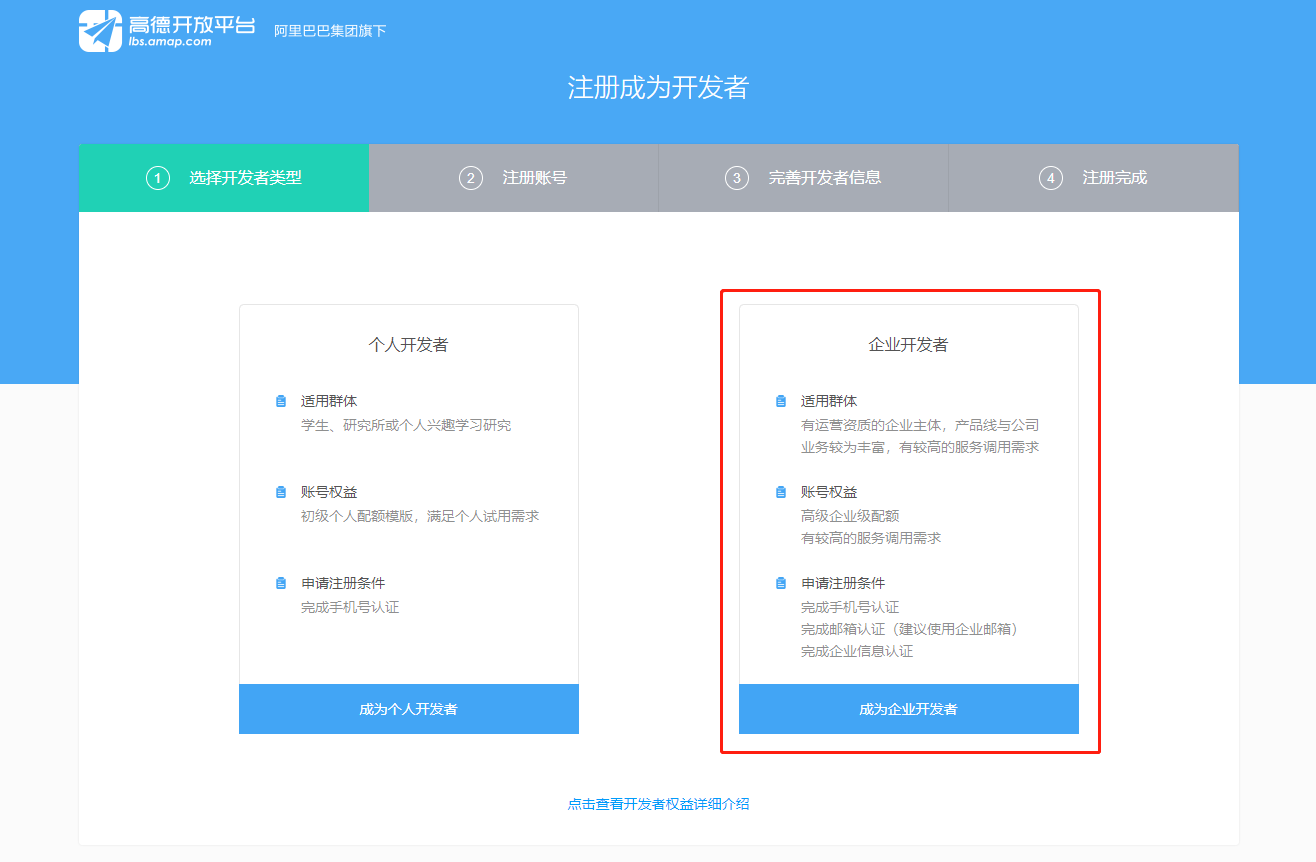Click the clipboard icon beside 申请注册条件 in 企业开发者
This screenshot has width=1316, height=862.
click(781, 583)
